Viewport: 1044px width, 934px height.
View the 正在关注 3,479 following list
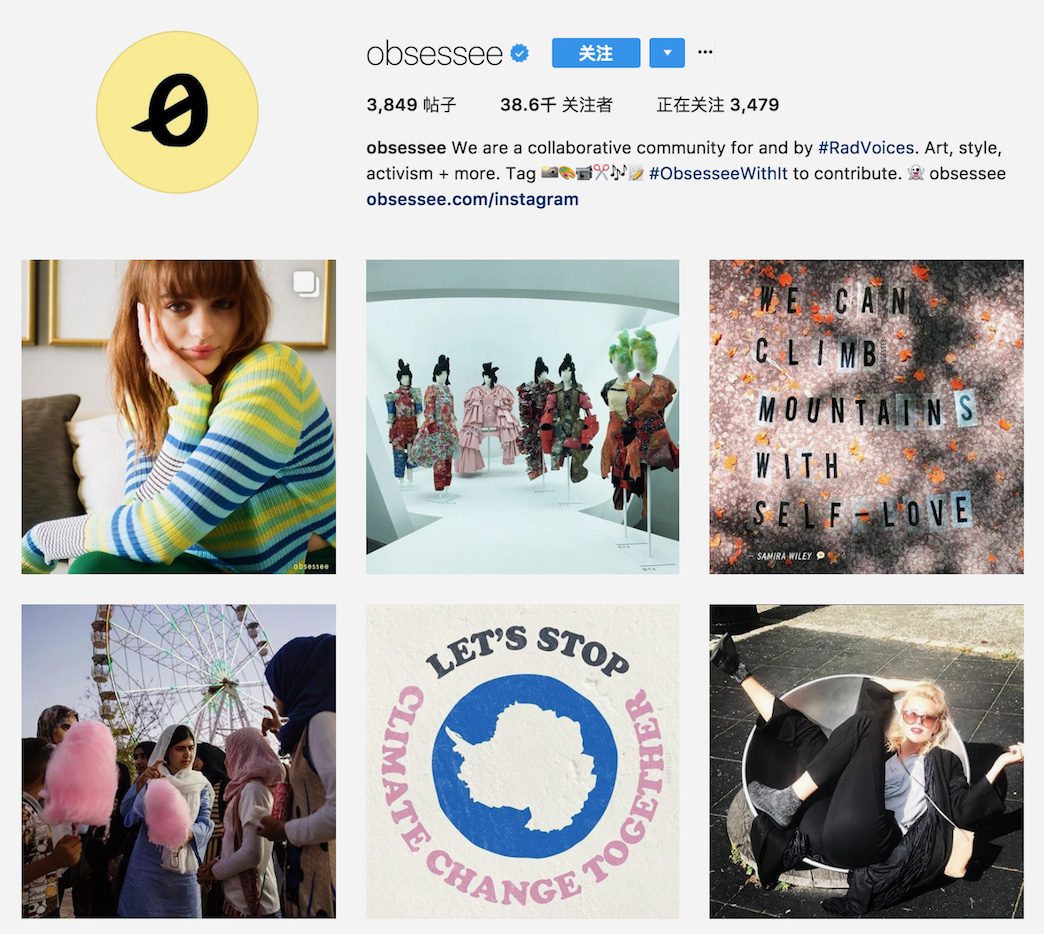(x=718, y=105)
